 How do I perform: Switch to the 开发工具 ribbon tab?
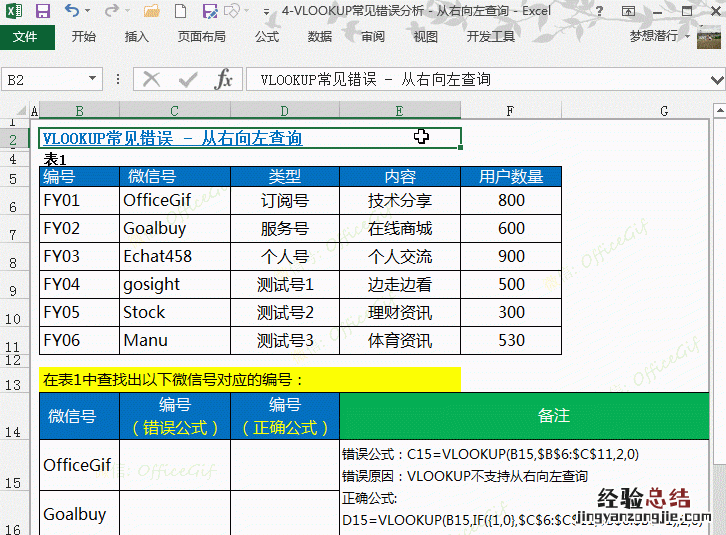(490, 37)
